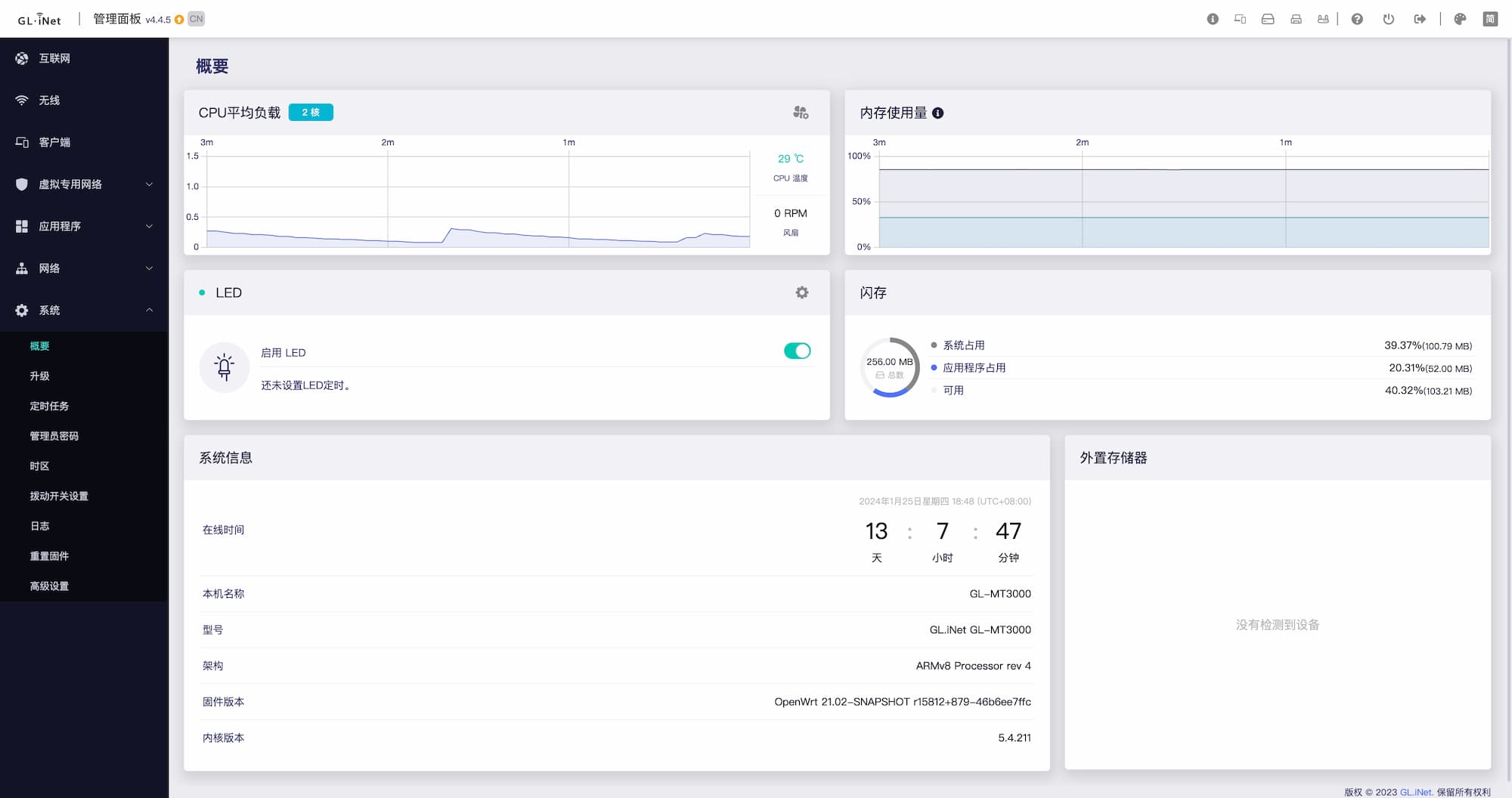1512x798 pixels.
Task: Open the theme palette icon
Action: coord(1460,19)
